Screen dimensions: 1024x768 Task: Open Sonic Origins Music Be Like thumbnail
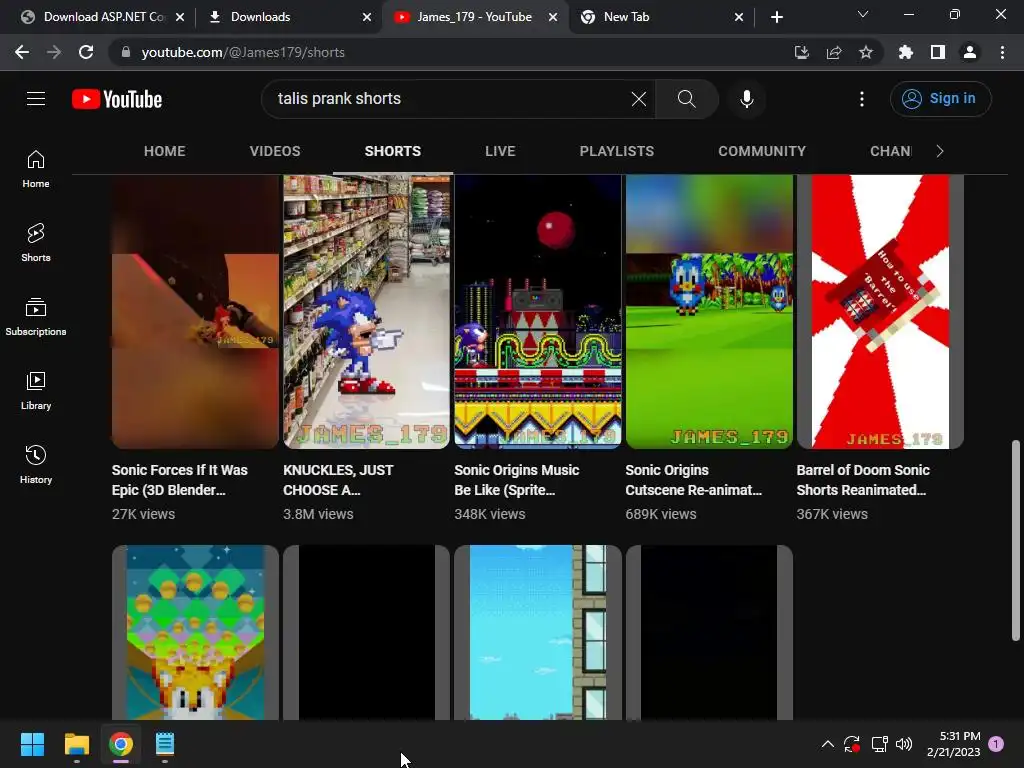click(537, 312)
